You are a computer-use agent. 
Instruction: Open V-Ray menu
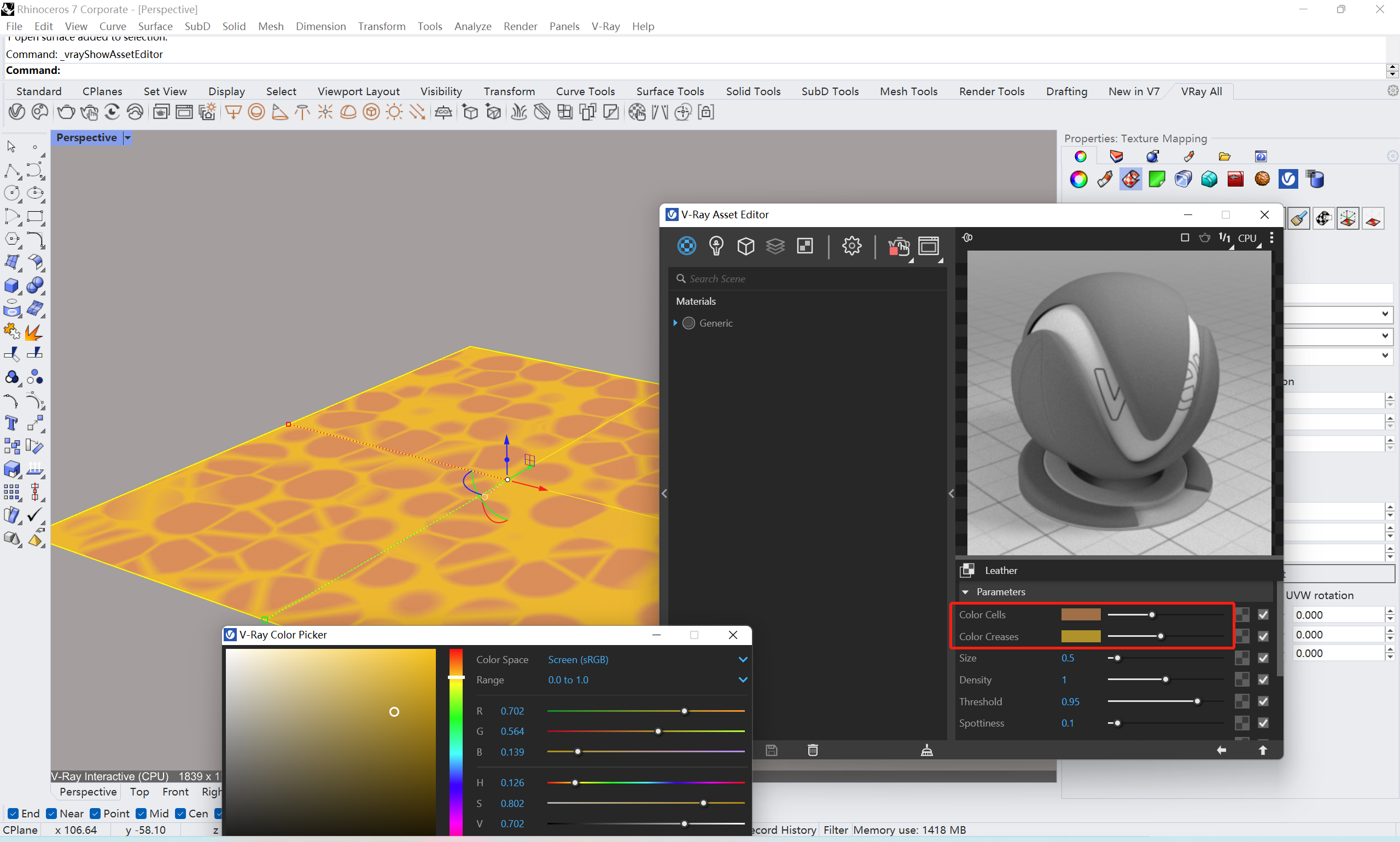pyautogui.click(x=605, y=26)
